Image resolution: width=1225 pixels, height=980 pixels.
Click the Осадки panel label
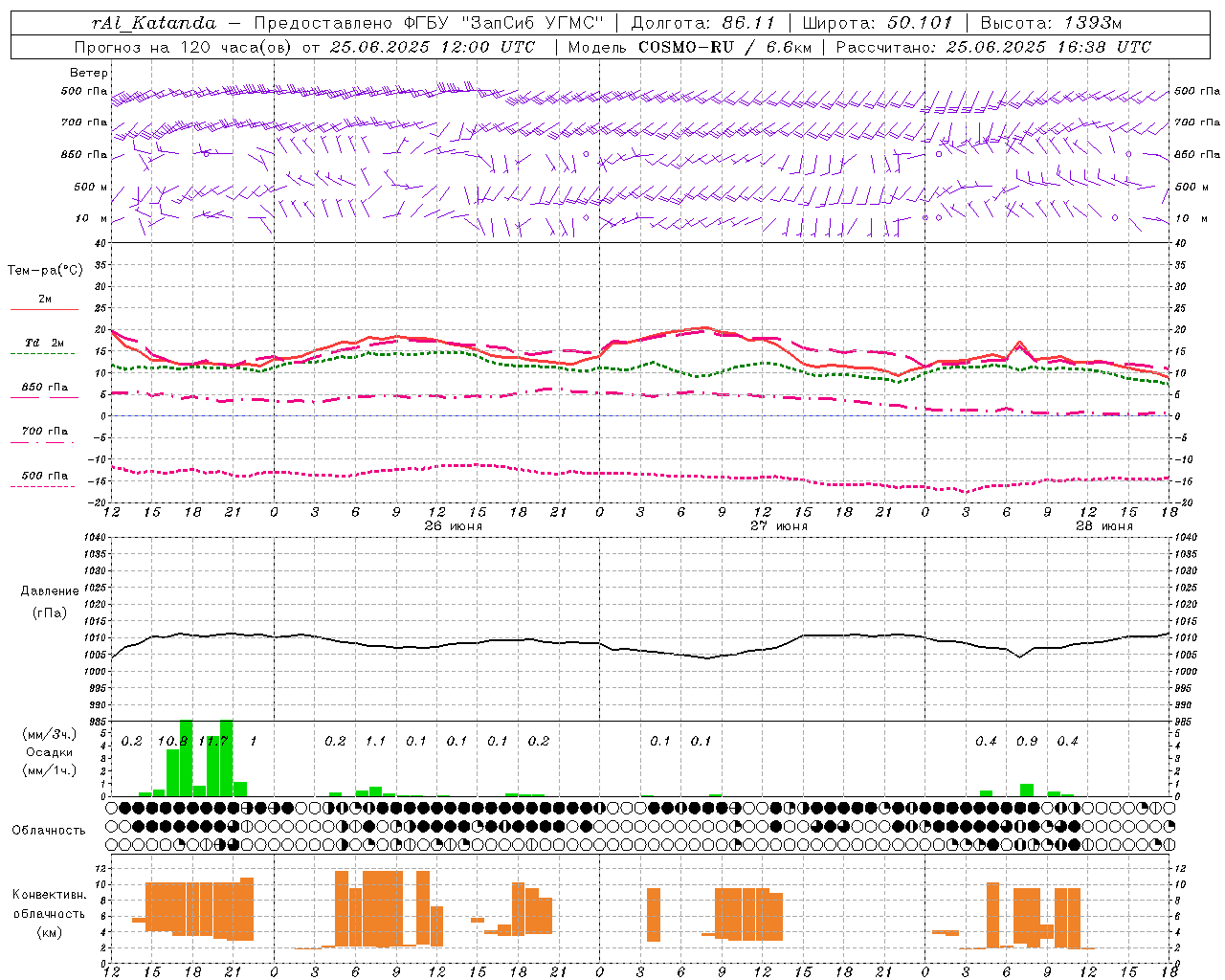click(x=49, y=752)
